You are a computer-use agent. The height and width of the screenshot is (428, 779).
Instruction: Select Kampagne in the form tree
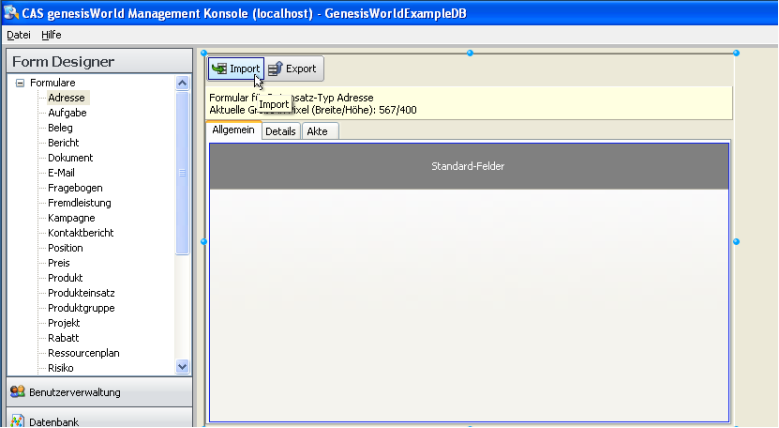point(71,218)
